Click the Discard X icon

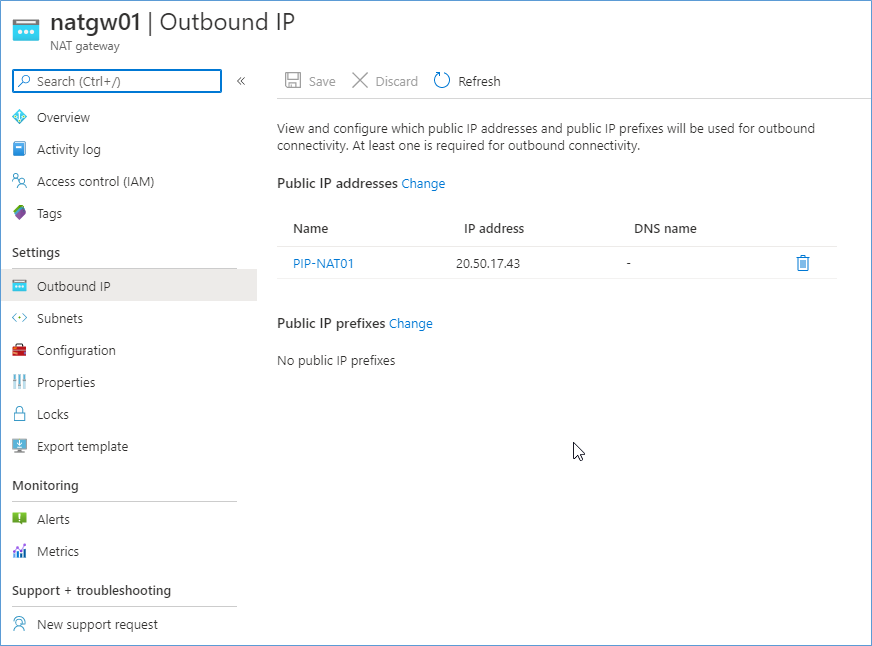(360, 81)
